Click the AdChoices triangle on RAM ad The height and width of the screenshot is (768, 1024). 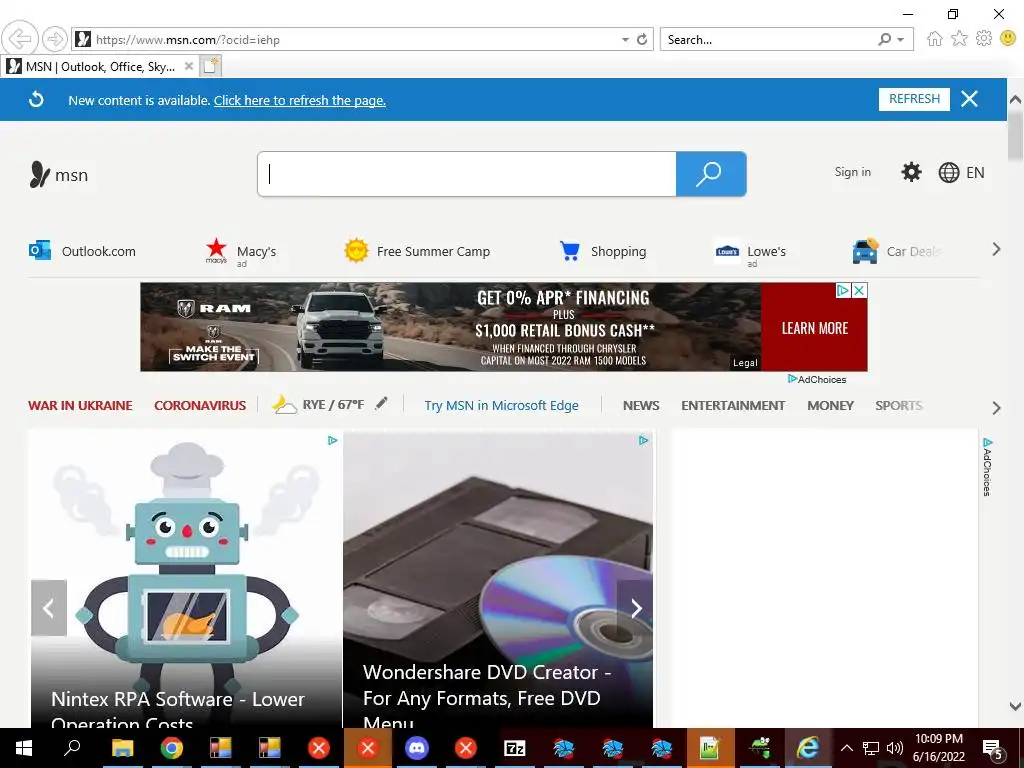click(843, 291)
